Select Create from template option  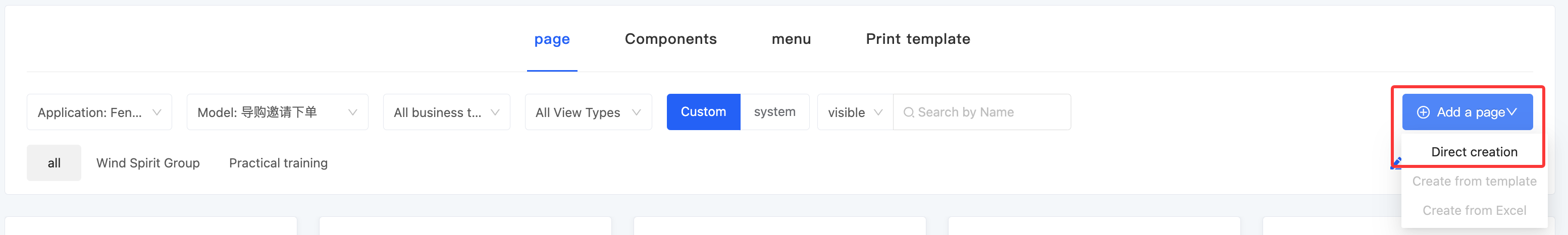tap(1474, 182)
